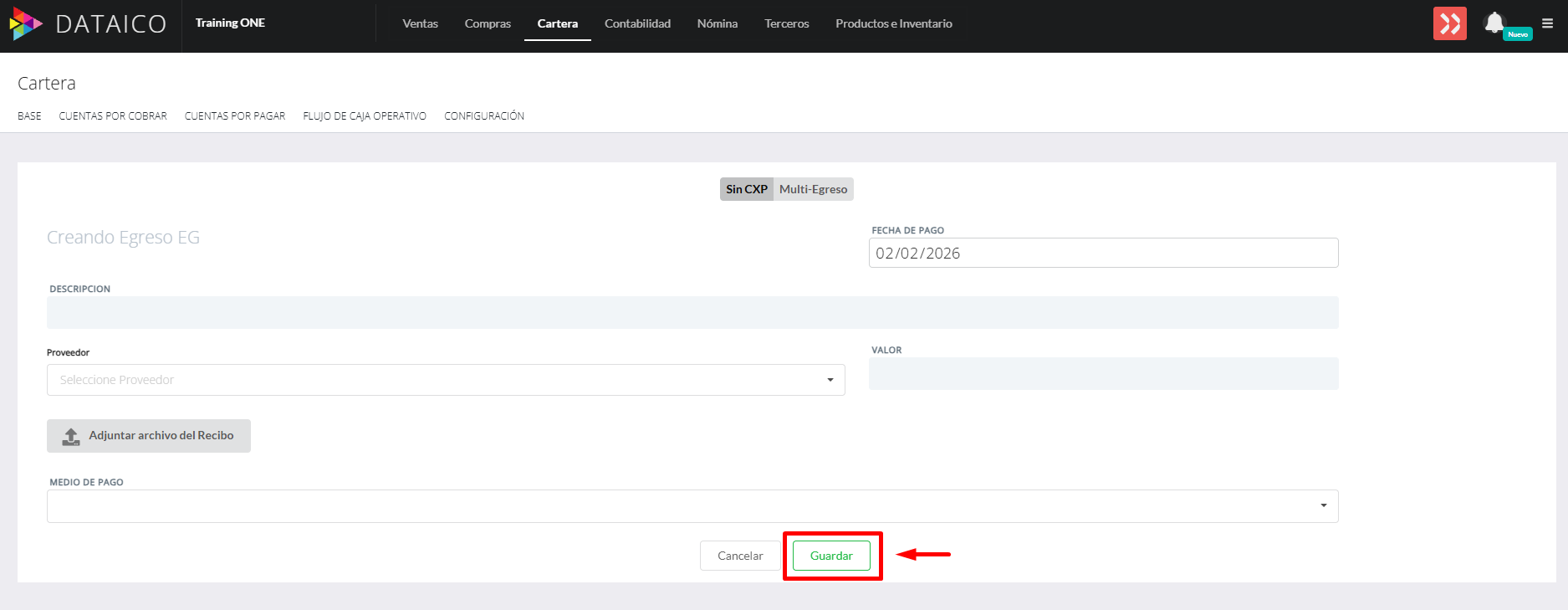Select the Sin CXP toggle option
This screenshot has width=1568, height=610.
point(746,189)
